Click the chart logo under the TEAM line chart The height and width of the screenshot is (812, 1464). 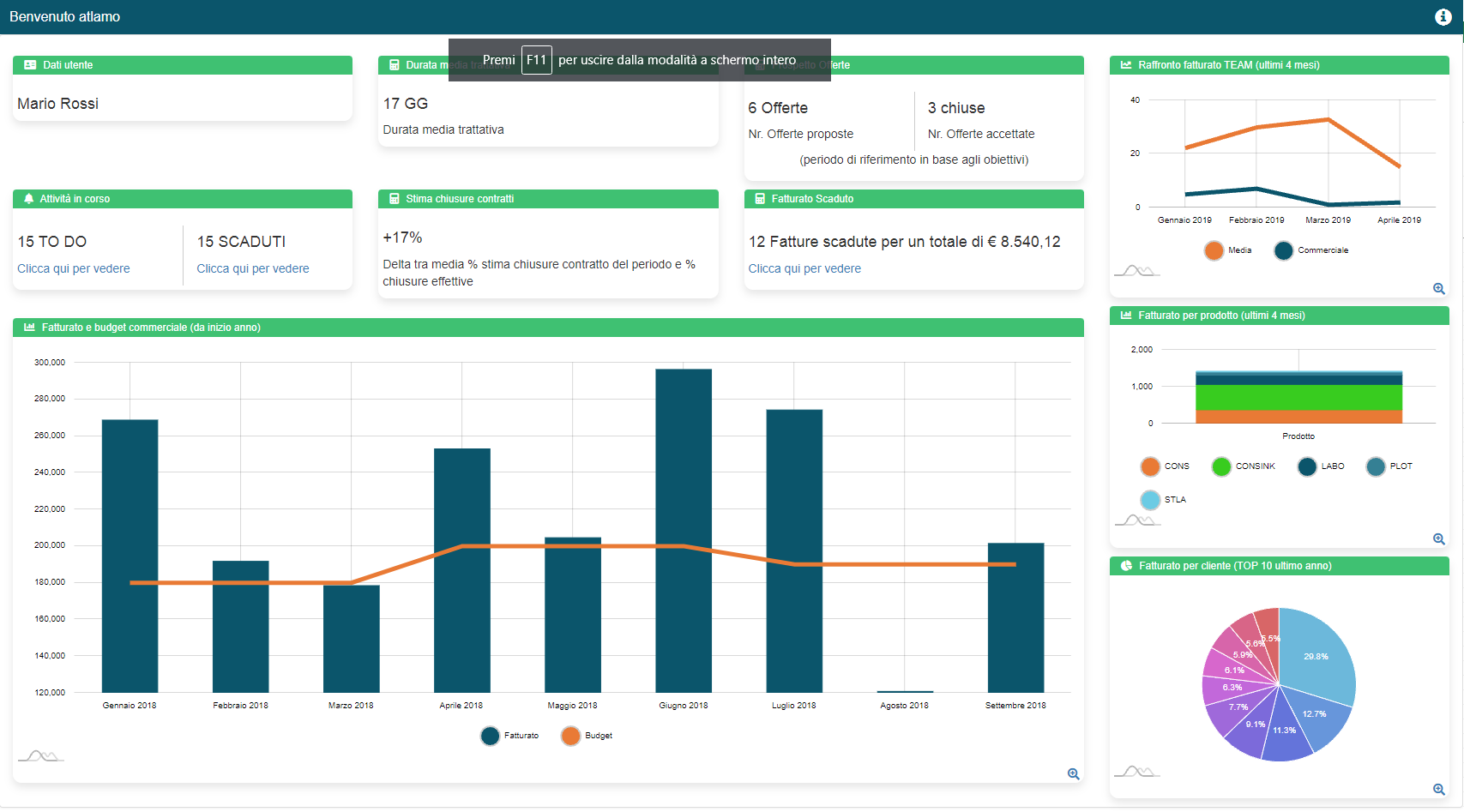(x=1137, y=270)
